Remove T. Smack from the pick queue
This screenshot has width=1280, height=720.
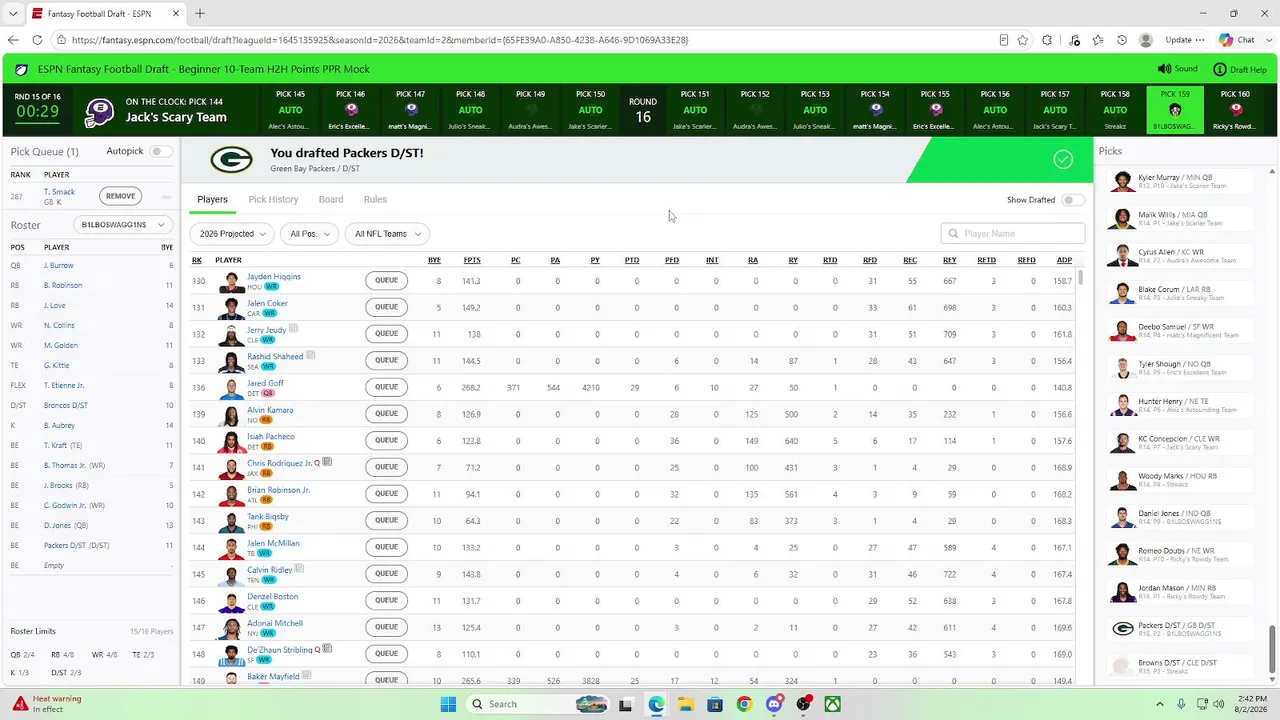click(121, 196)
